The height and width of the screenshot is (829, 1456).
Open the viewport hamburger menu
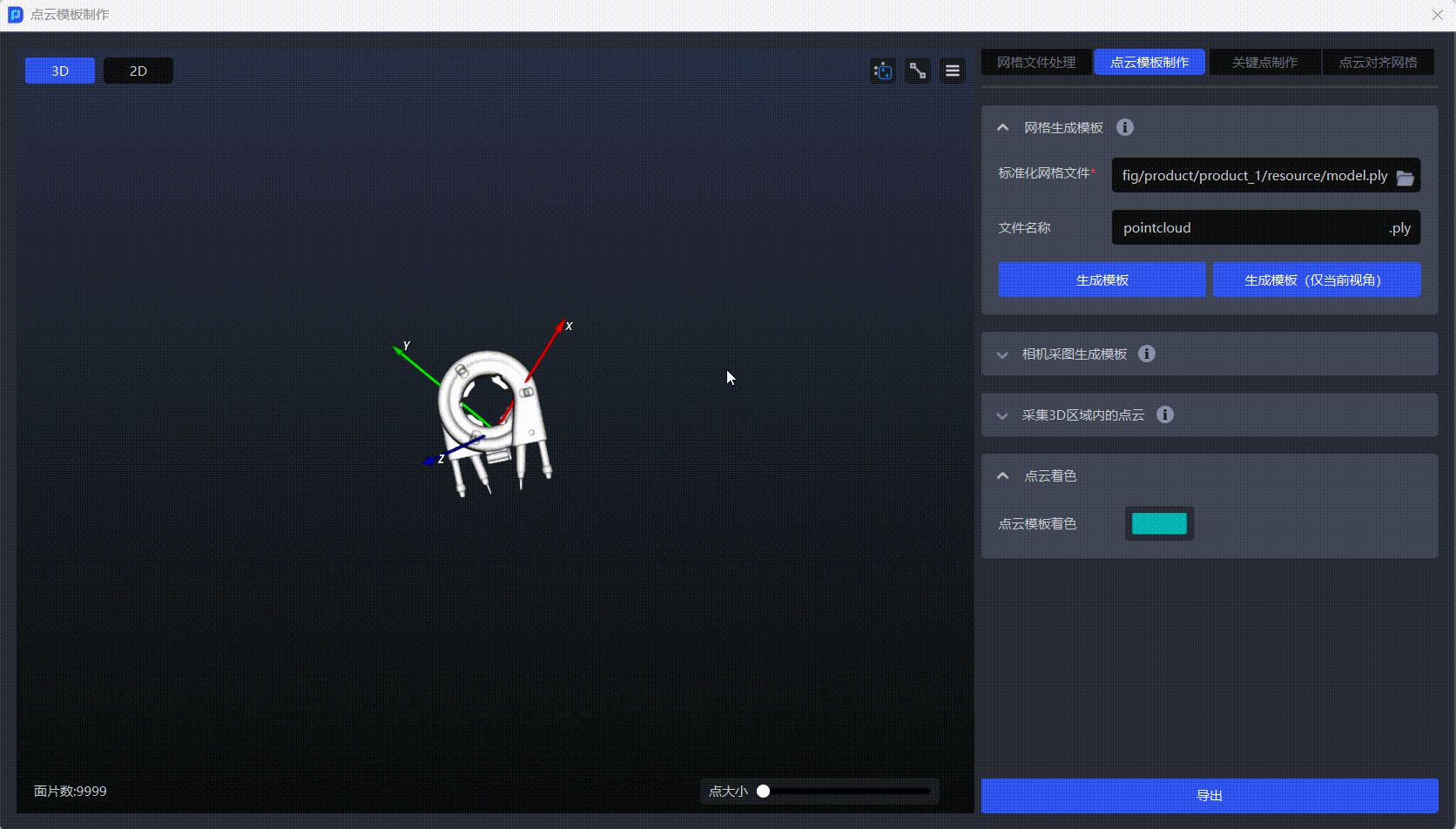tap(953, 71)
